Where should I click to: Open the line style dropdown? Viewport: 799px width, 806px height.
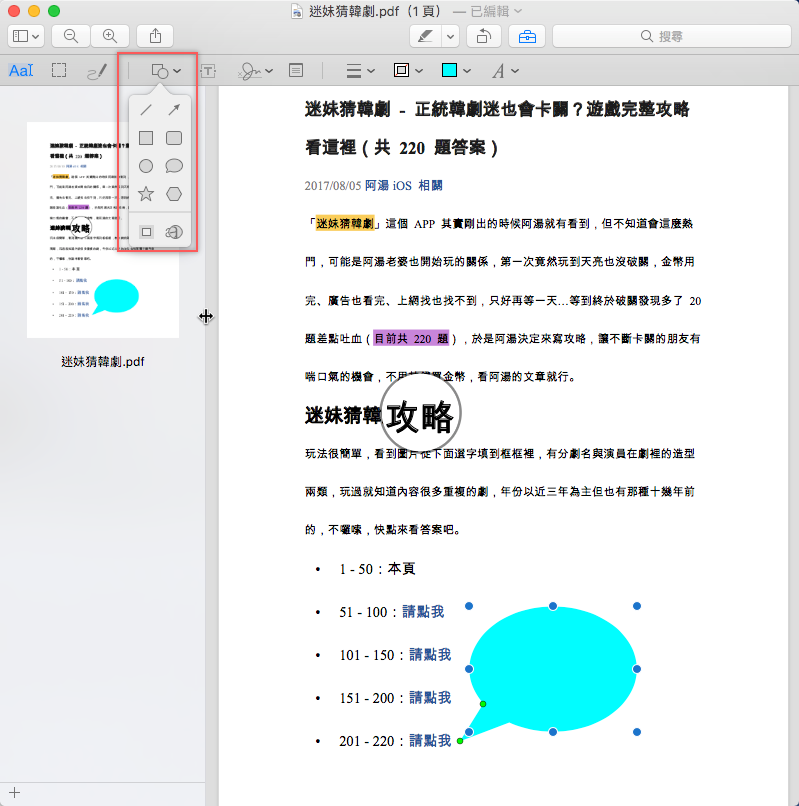360,71
